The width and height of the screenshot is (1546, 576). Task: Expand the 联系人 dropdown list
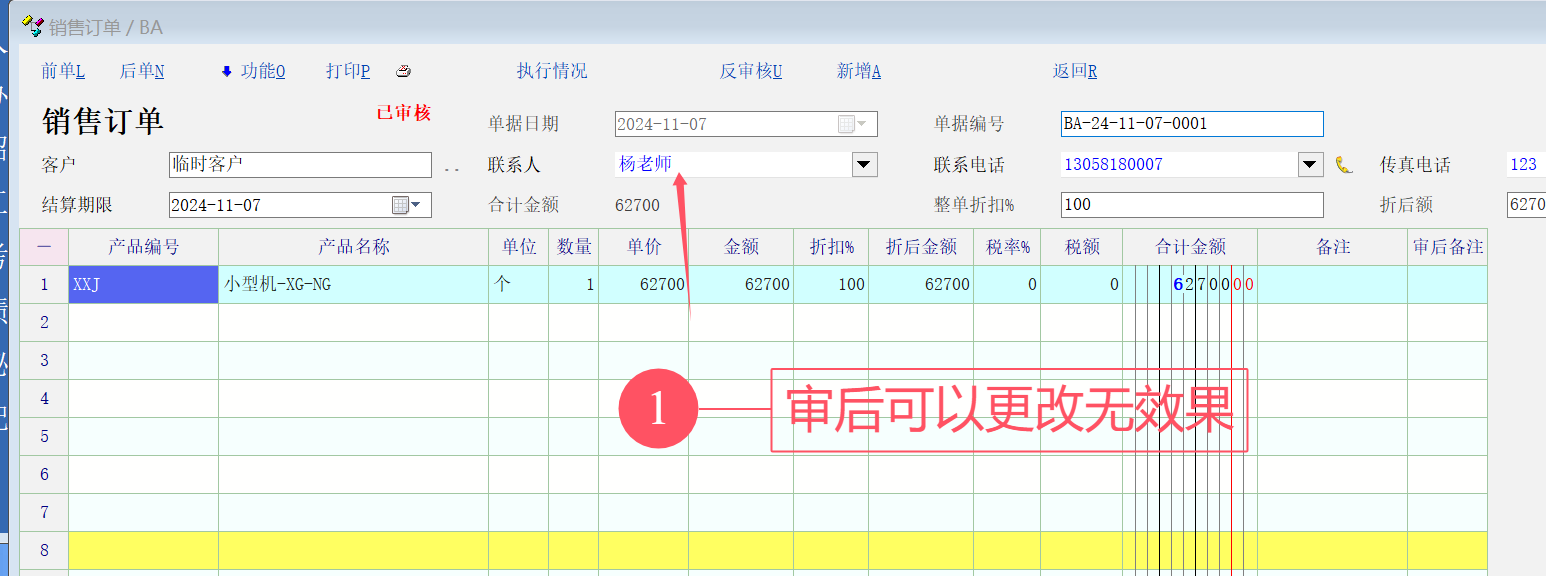[x=864, y=165]
